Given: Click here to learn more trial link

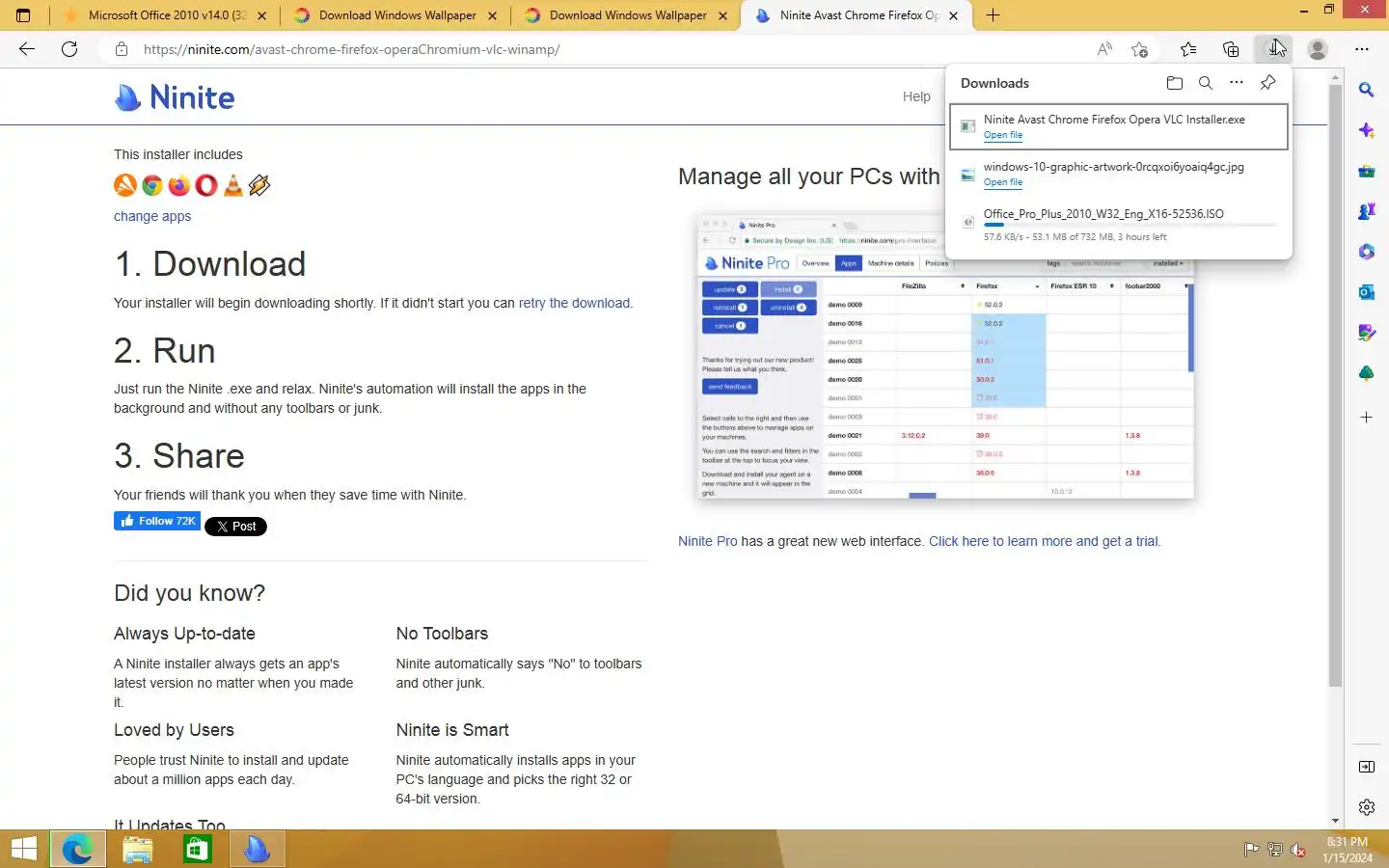Looking at the screenshot, I should (1044, 541).
